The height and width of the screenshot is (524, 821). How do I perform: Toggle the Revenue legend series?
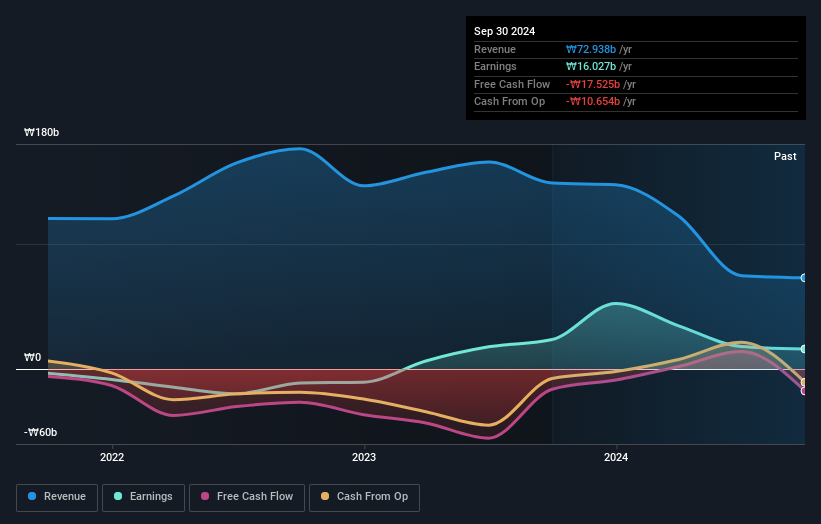click(57, 497)
